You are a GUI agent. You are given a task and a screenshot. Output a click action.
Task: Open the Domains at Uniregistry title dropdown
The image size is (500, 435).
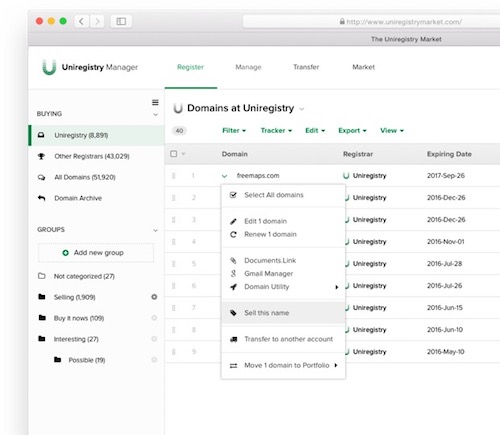click(x=302, y=109)
